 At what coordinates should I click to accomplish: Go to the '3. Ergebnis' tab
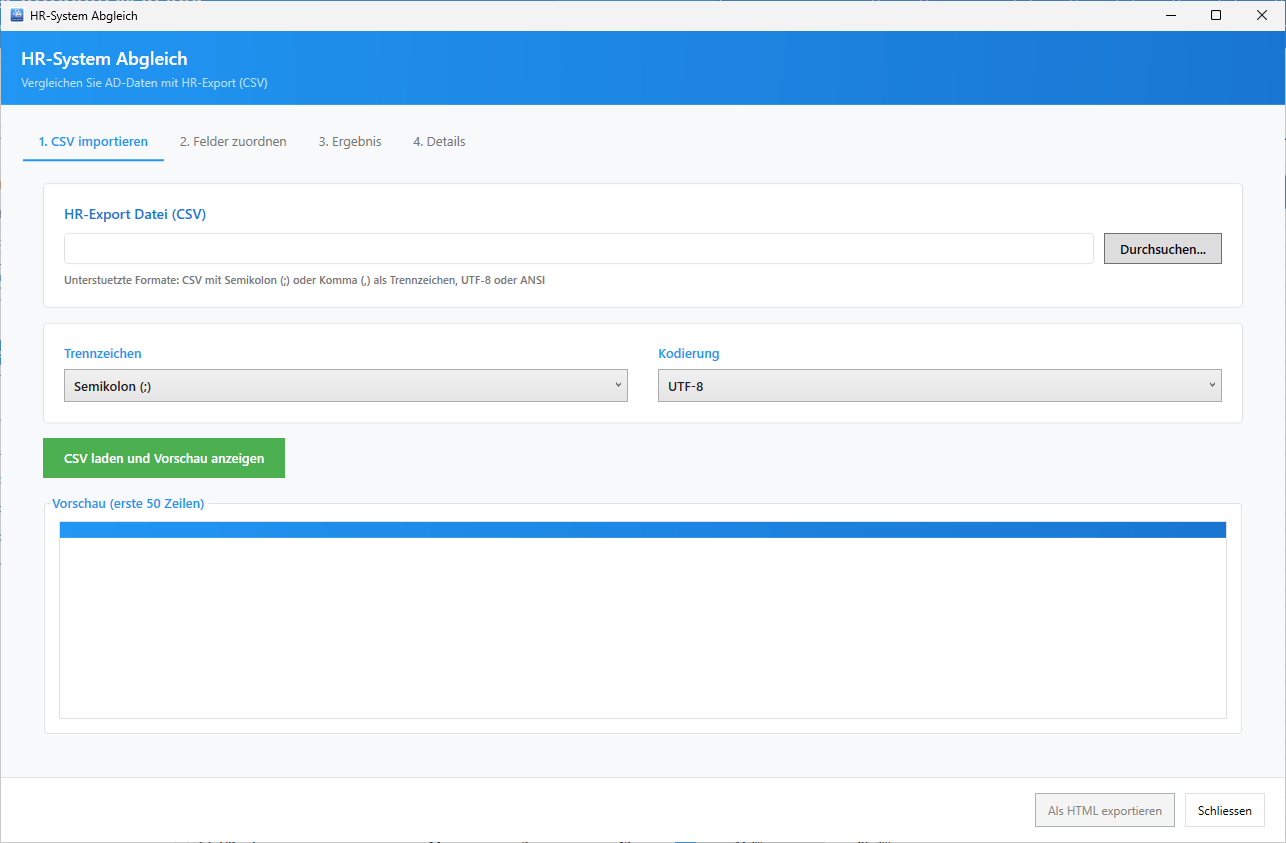click(x=350, y=142)
